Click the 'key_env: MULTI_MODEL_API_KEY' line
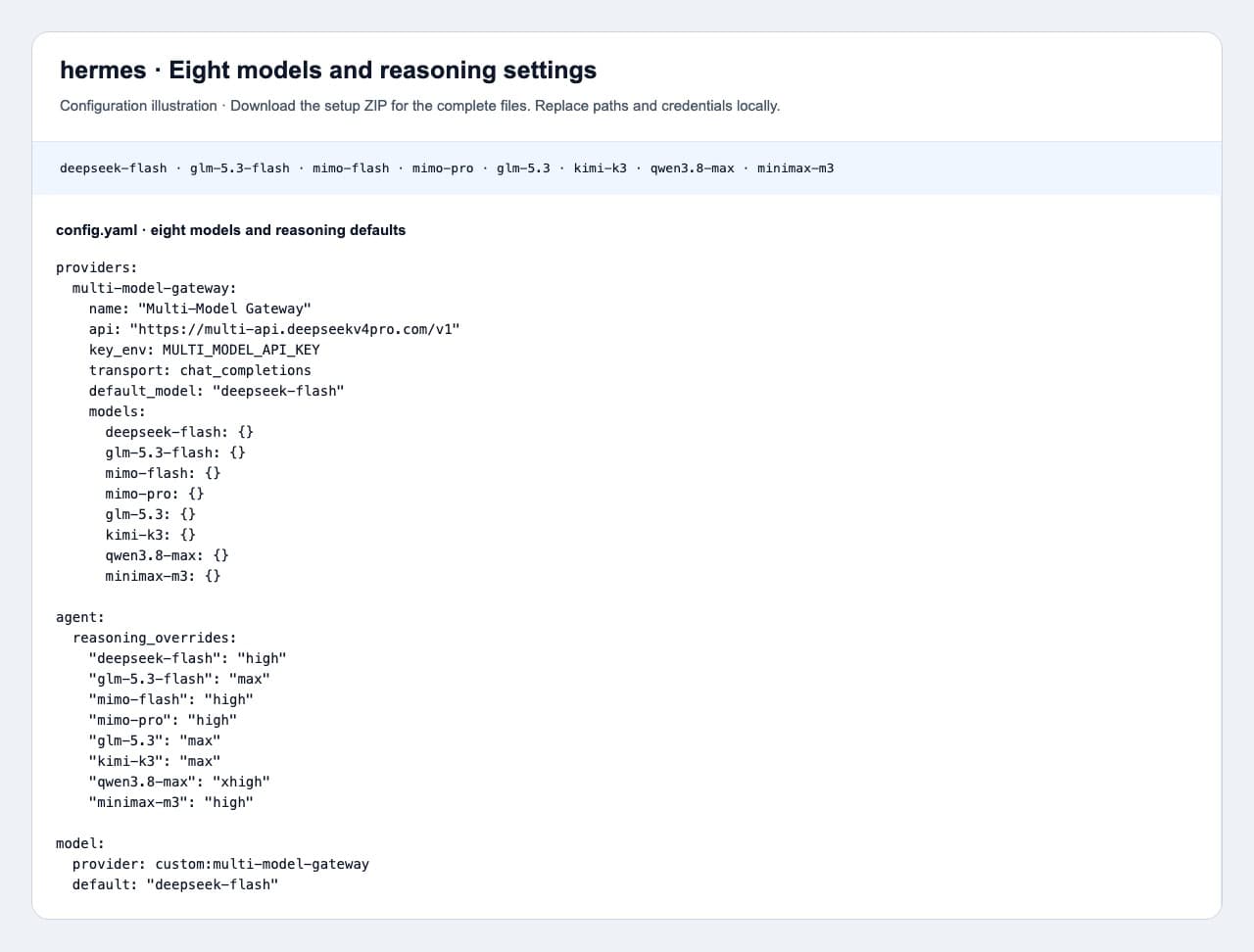The image size is (1254, 952). 205,350
